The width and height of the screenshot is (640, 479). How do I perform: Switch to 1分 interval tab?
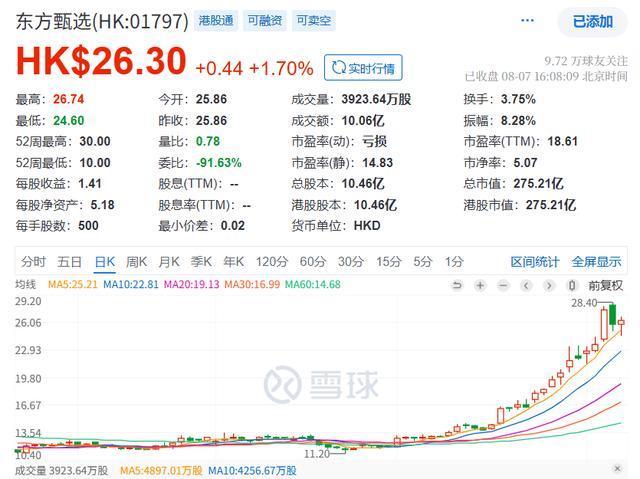454,262
